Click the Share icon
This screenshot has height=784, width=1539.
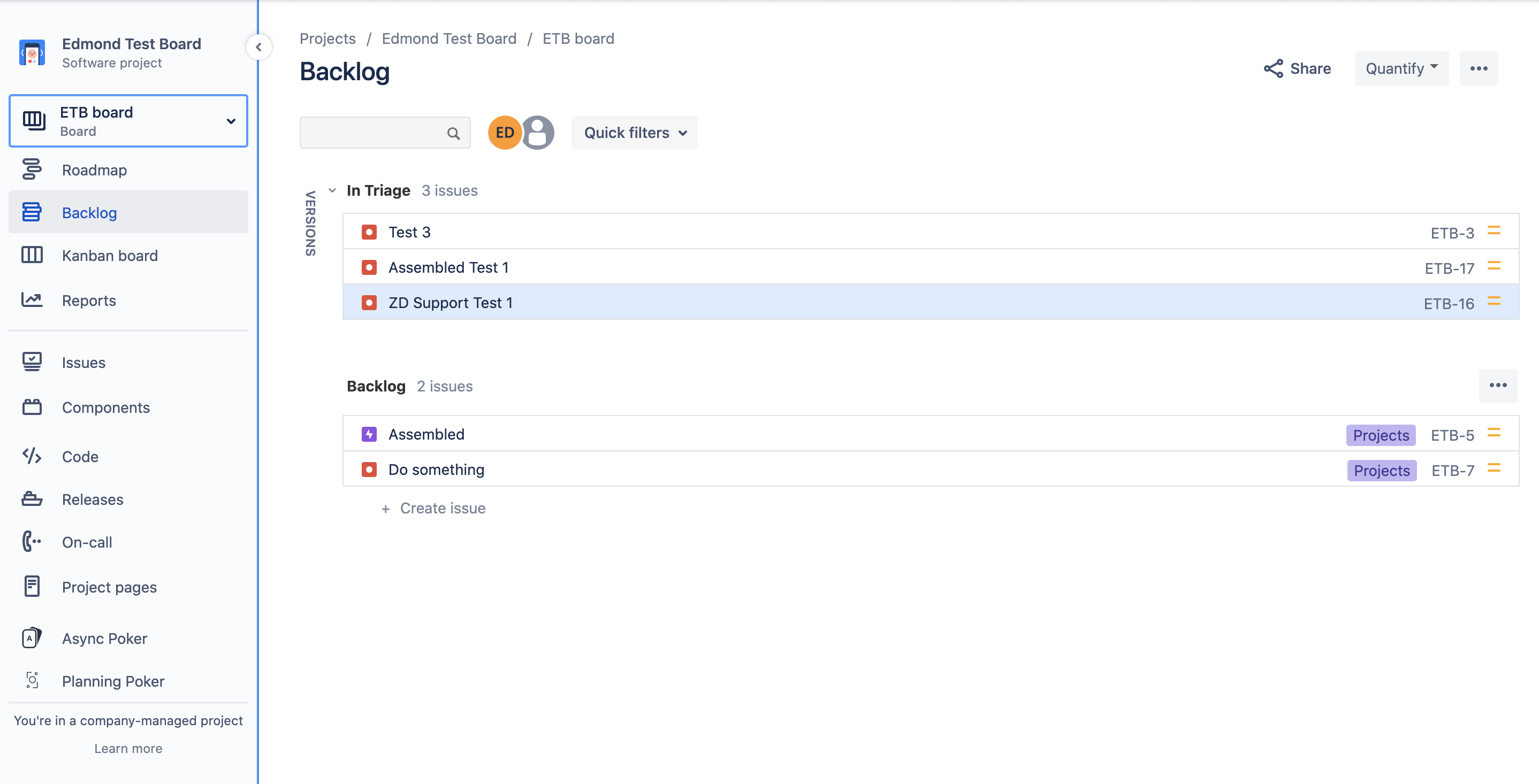tap(1273, 68)
